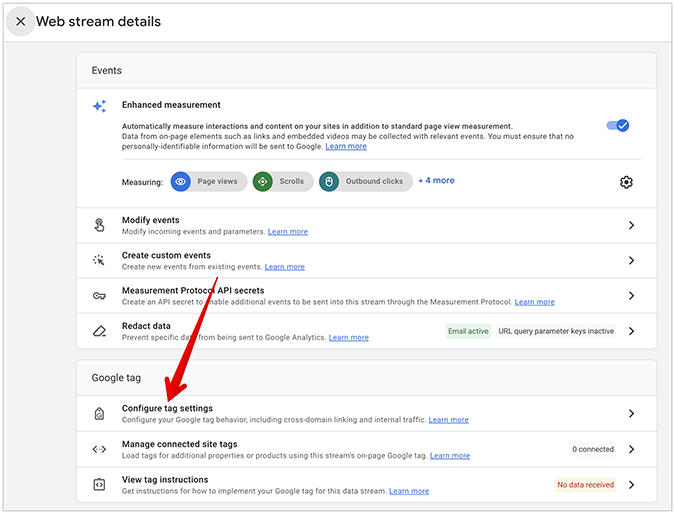
Task: Open Learn more for Manage connected tags
Action: tap(450, 455)
